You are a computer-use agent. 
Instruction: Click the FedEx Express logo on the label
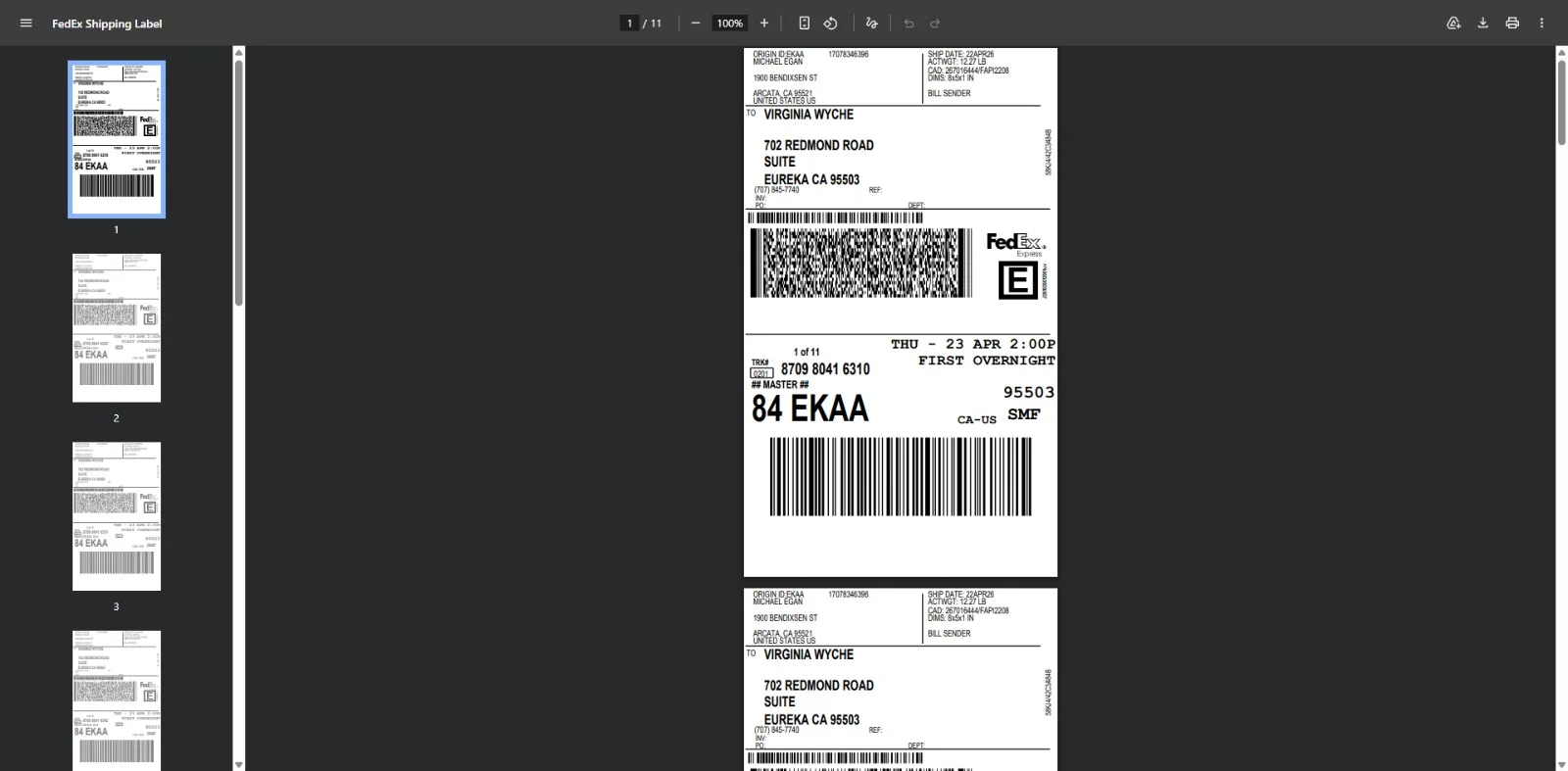click(1015, 244)
